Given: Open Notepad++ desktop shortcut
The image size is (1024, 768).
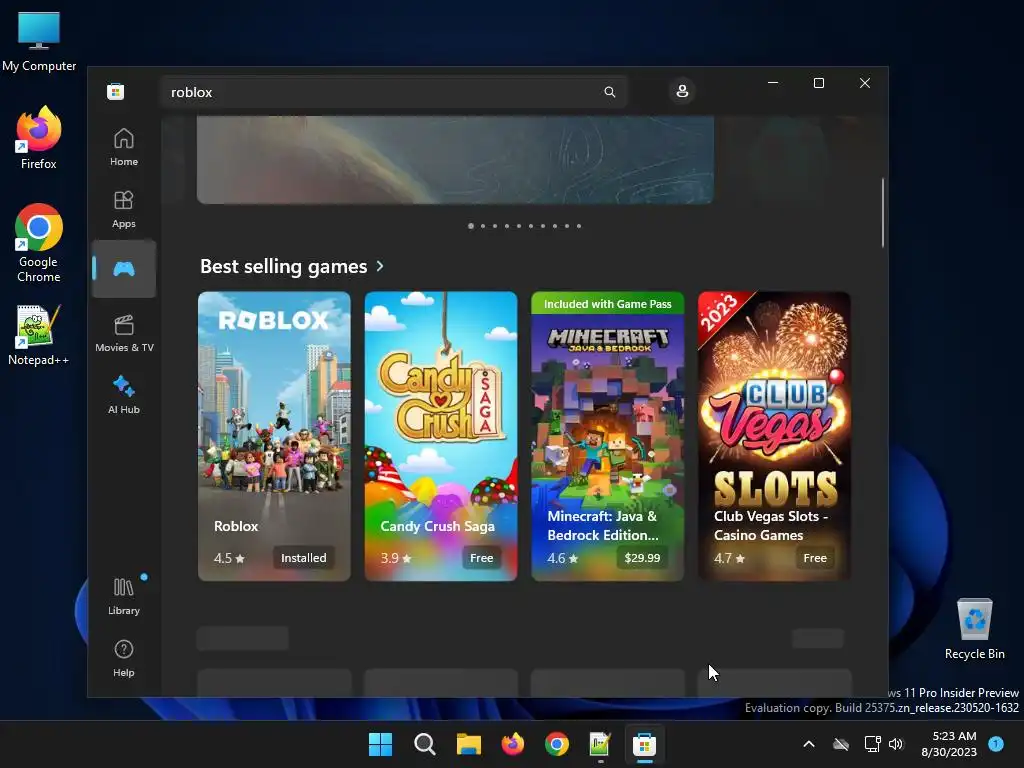Looking at the screenshot, I should coord(39,334).
